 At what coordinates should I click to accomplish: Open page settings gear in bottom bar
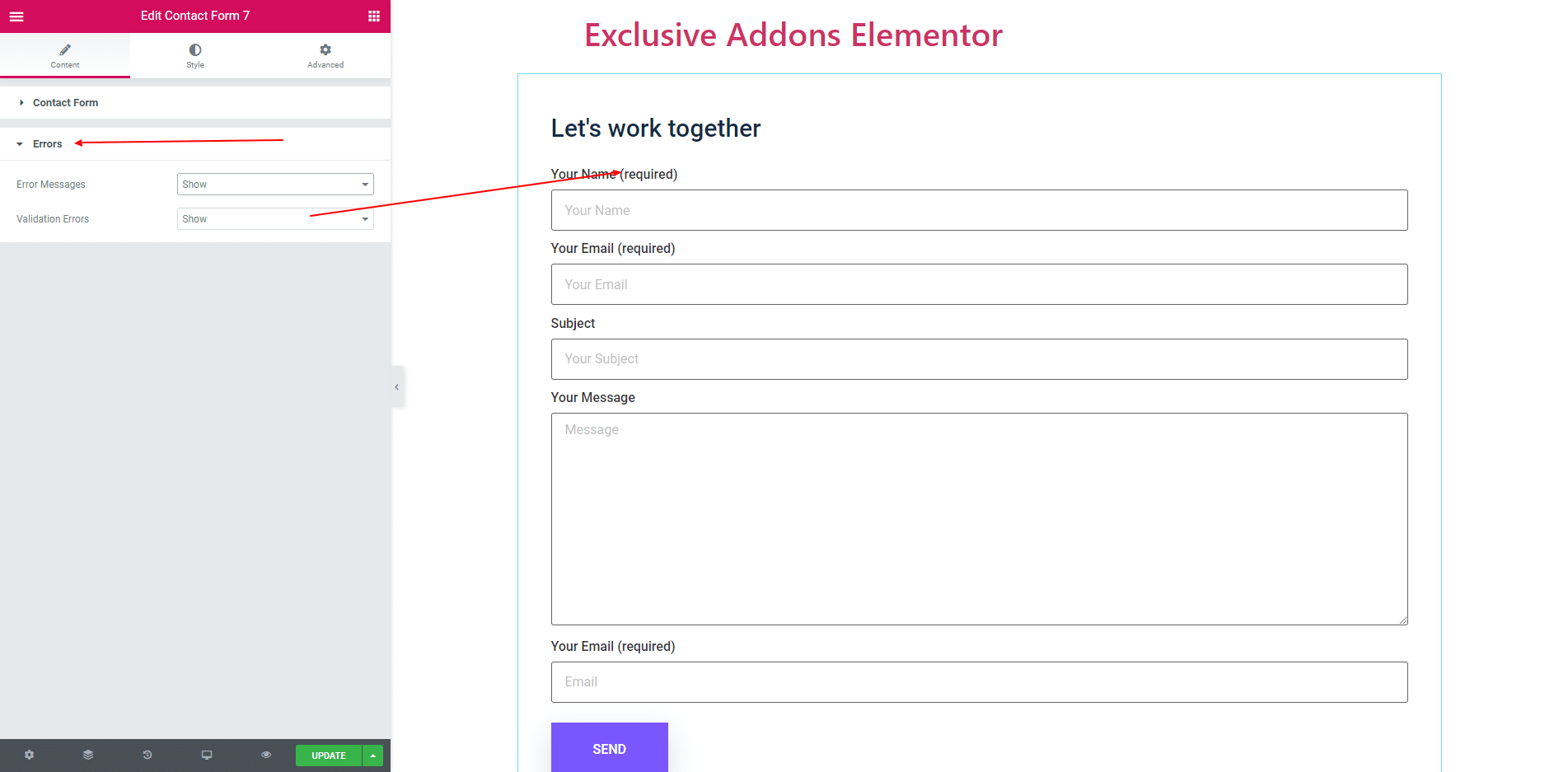point(30,755)
